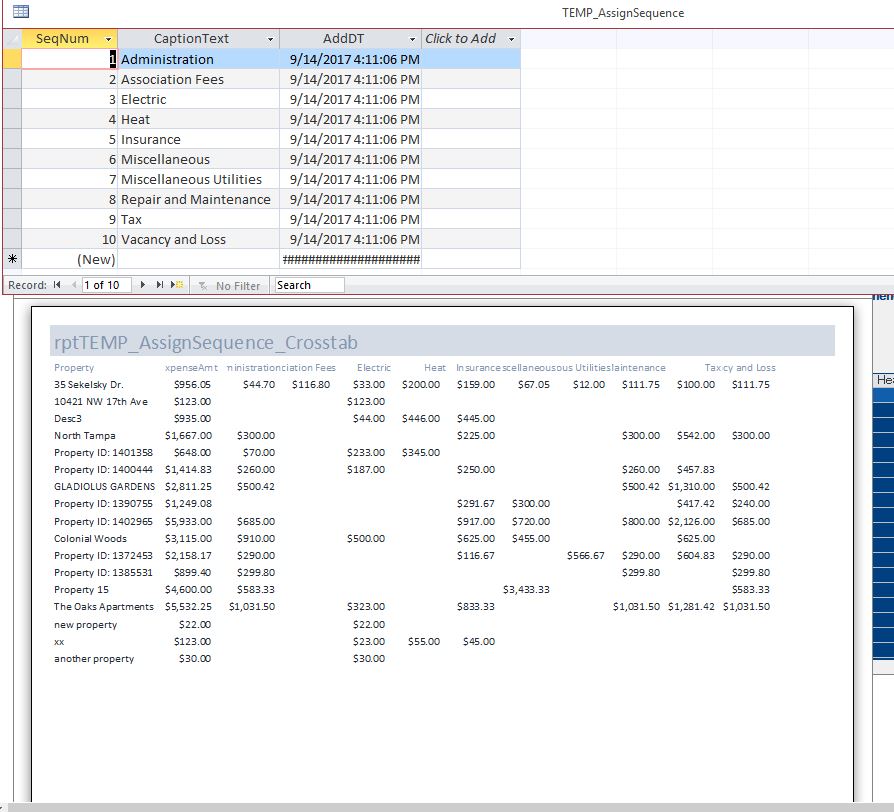Click the $3,433.33 value for Property 15
This screenshot has width=894, height=812.
(x=526, y=590)
